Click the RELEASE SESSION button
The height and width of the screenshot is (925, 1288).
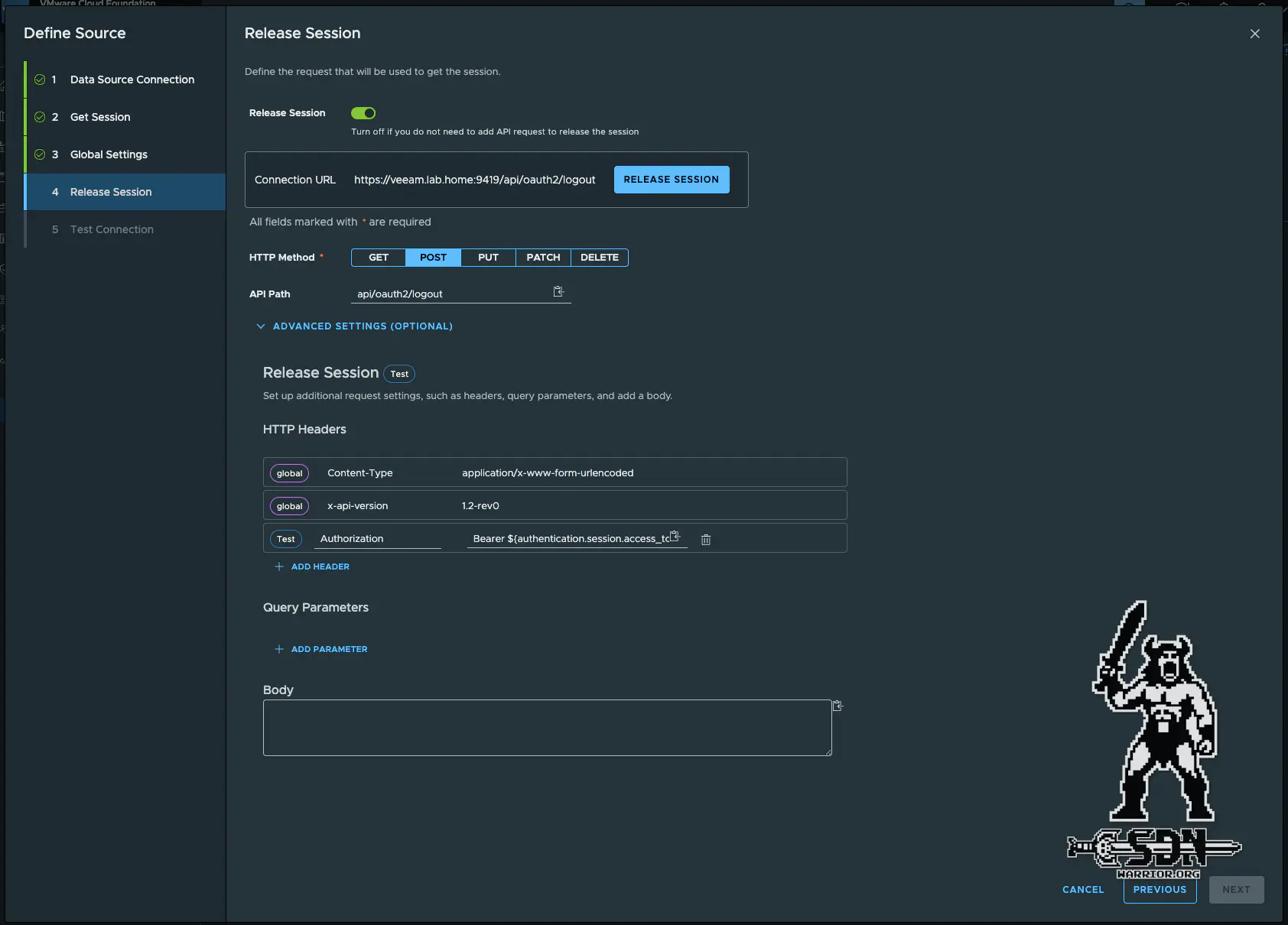671,179
